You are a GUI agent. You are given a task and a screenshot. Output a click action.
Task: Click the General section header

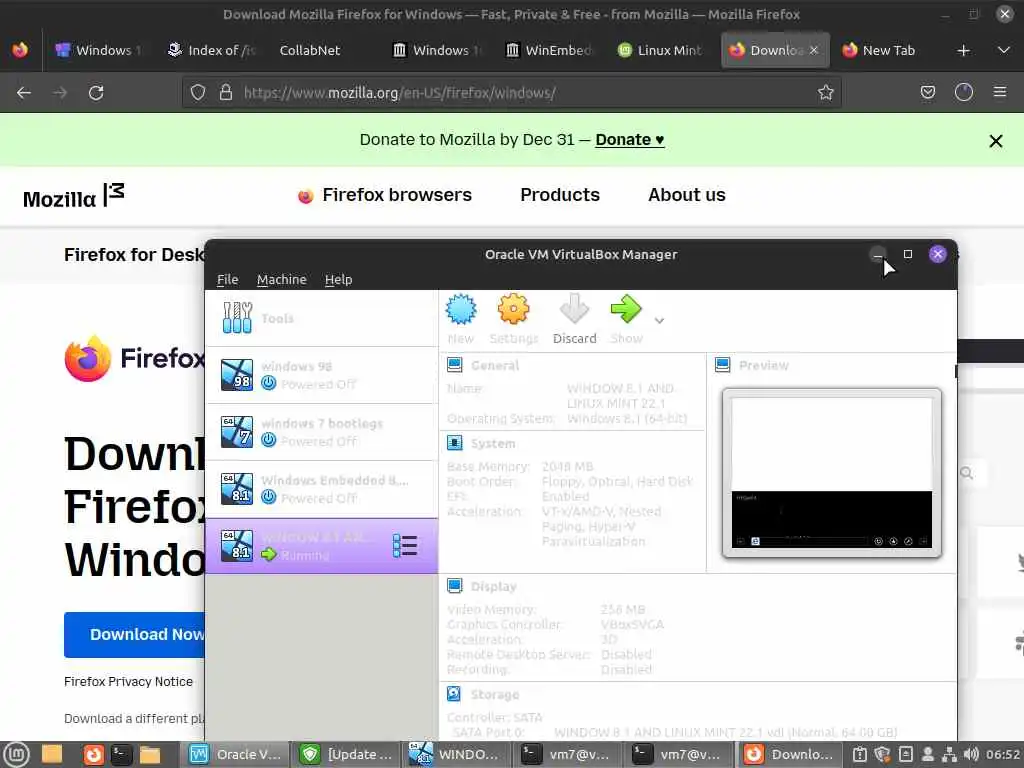point(495,366)
